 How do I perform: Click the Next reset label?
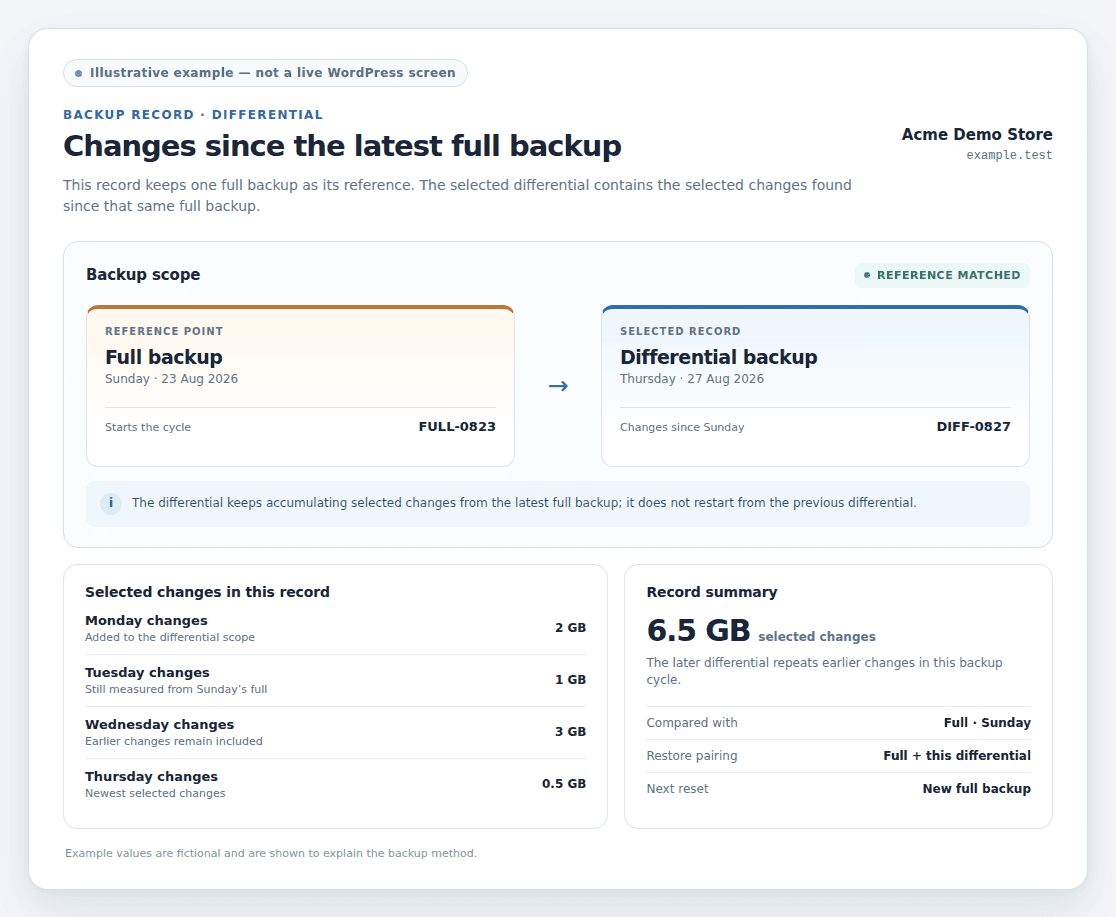[678, 789]
